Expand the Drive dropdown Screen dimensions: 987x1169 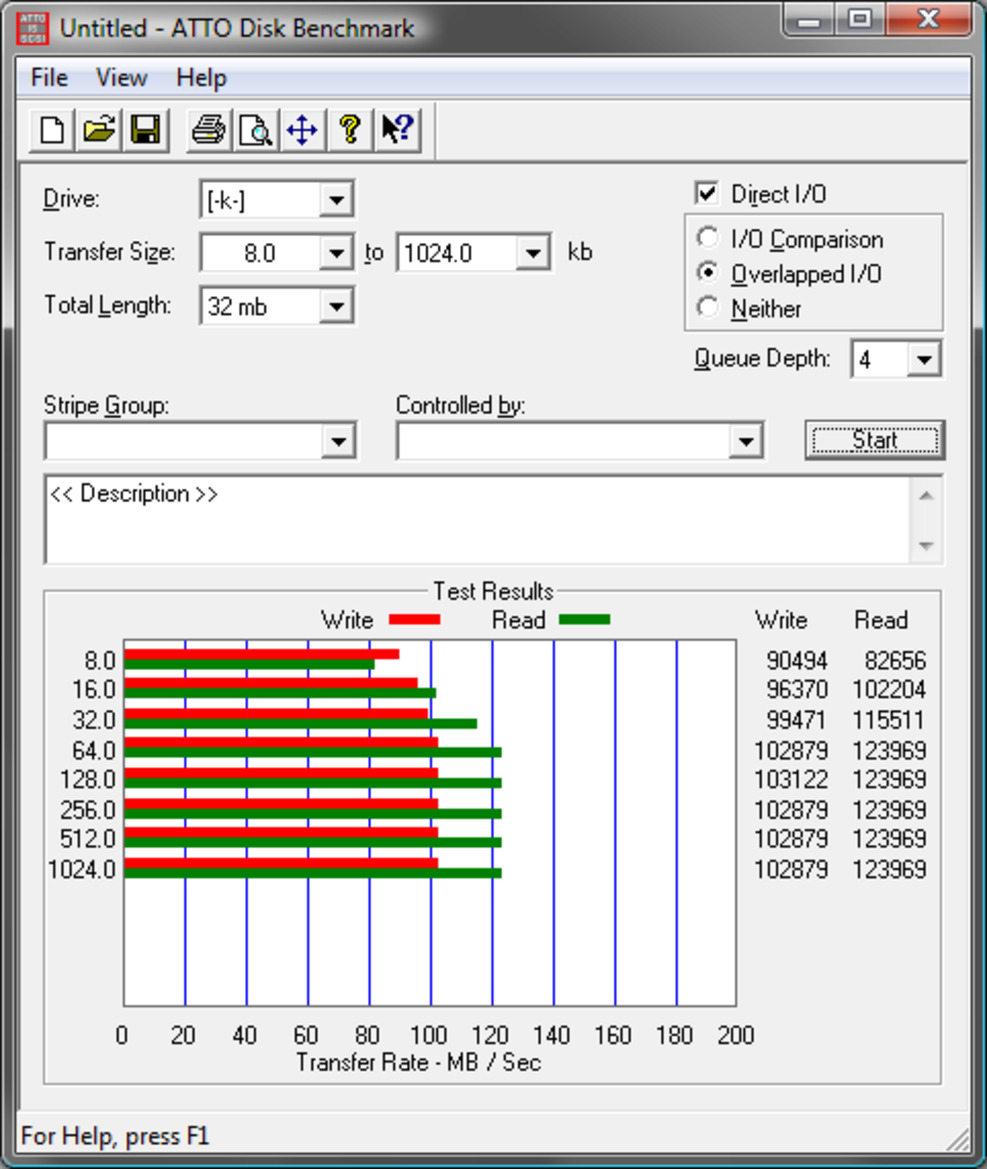[x=336, y=200]
